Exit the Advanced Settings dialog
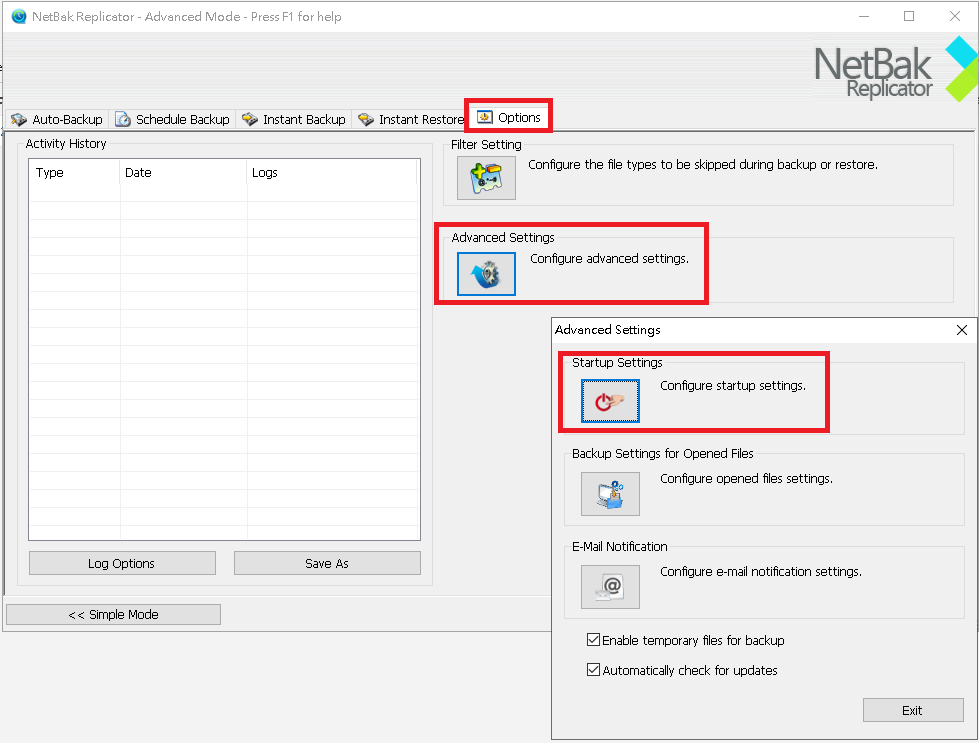Viewport: 979px width, 743px height. click(x=912, y=710)
